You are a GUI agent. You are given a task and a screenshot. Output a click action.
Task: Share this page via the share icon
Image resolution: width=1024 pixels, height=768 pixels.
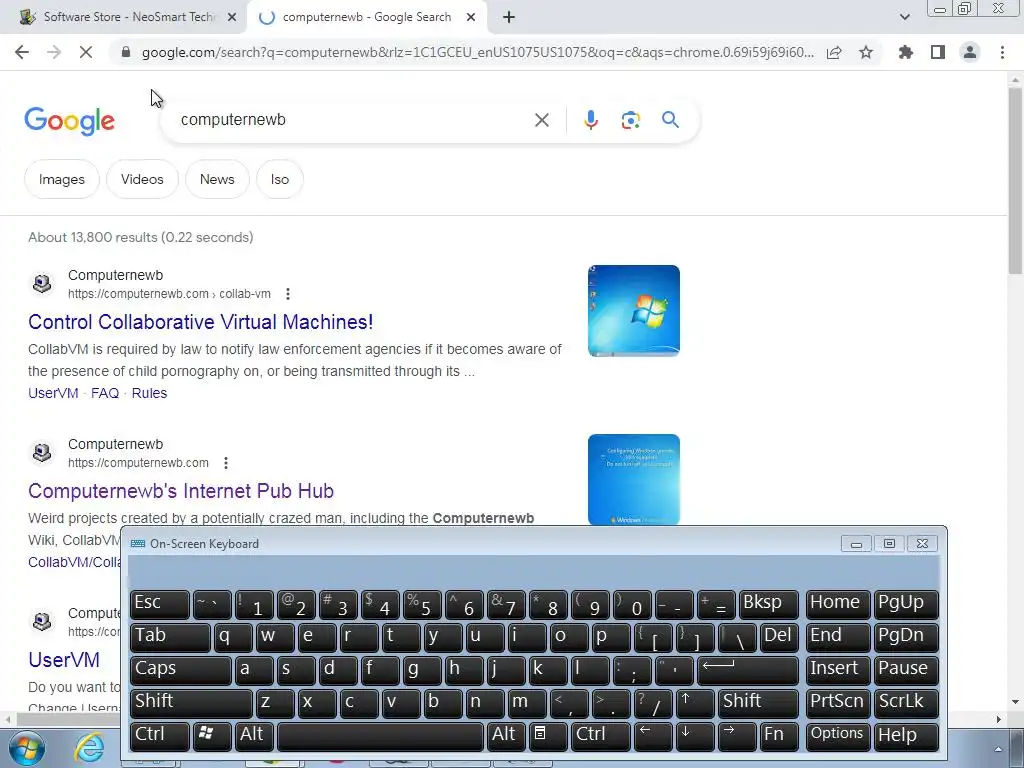coord(834,52)
